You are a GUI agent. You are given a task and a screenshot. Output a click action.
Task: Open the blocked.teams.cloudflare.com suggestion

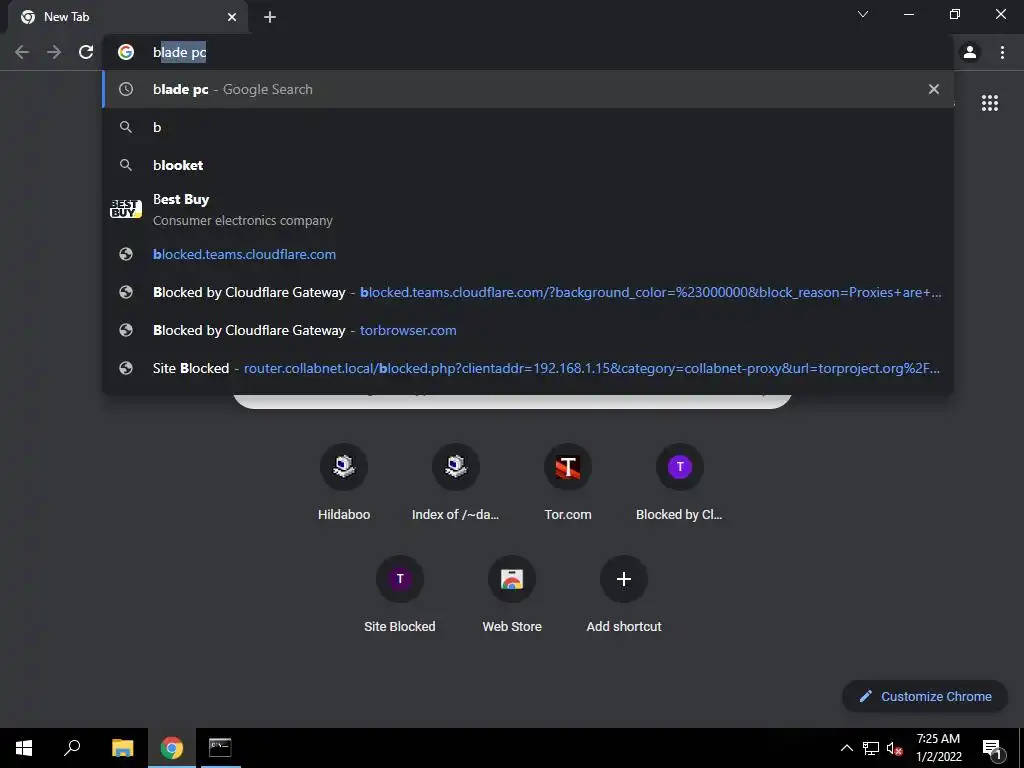pos(528,254)
